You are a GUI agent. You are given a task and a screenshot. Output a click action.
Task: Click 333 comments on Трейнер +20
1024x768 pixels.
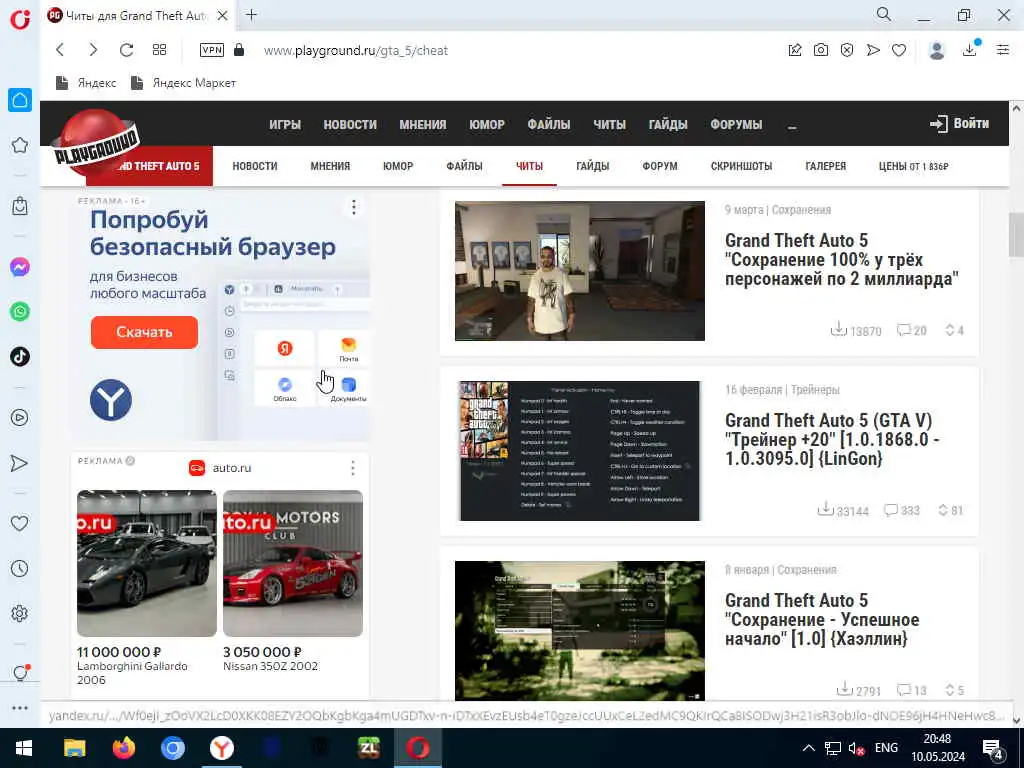(901, 510)
